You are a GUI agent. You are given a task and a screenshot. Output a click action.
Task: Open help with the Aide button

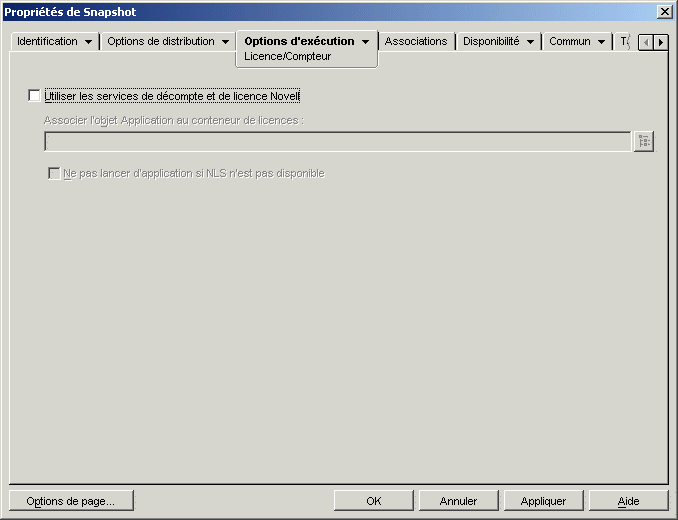(628, 501)
